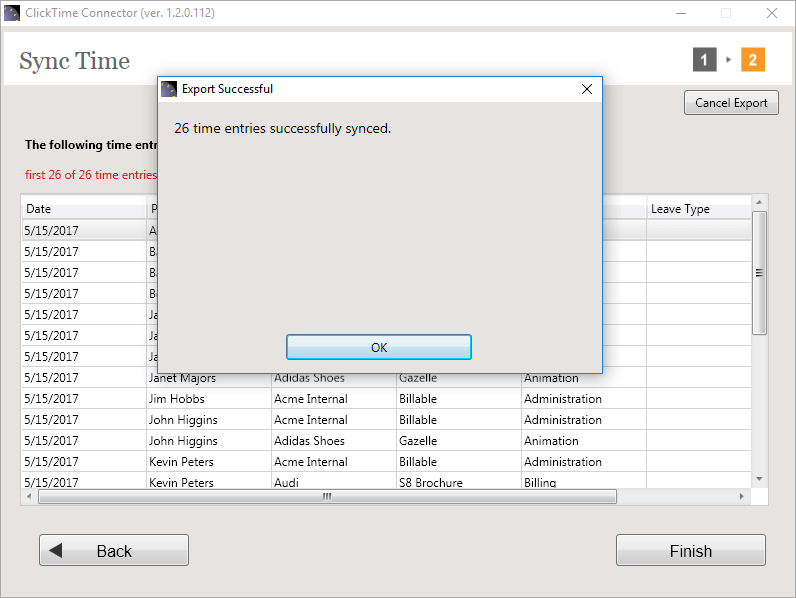Click step 1 indicator icon
Screen dimensions: 796x598
click(705, 60)
